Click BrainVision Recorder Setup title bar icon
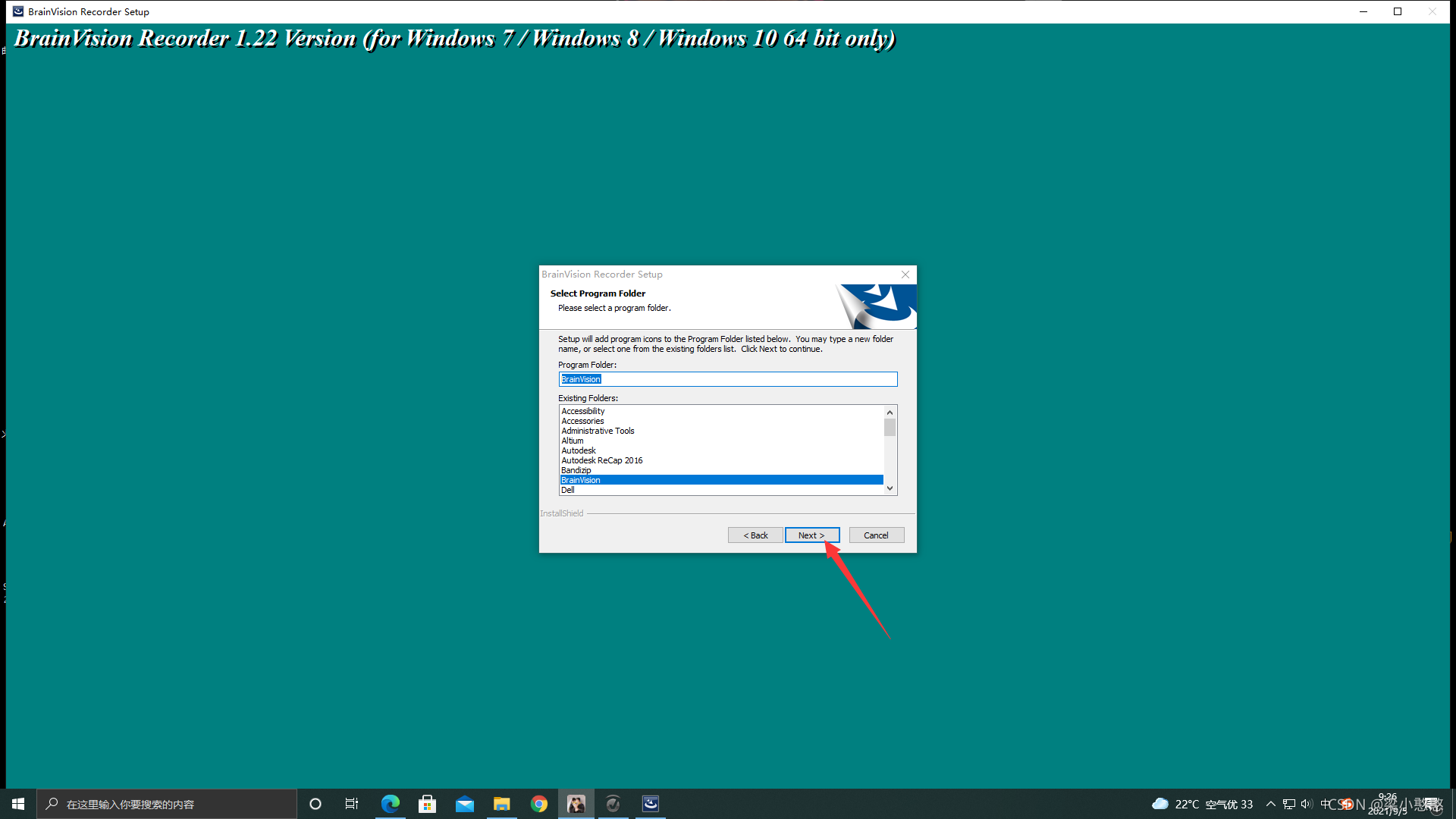This screenshot has height=819, width=1456. 18,11
